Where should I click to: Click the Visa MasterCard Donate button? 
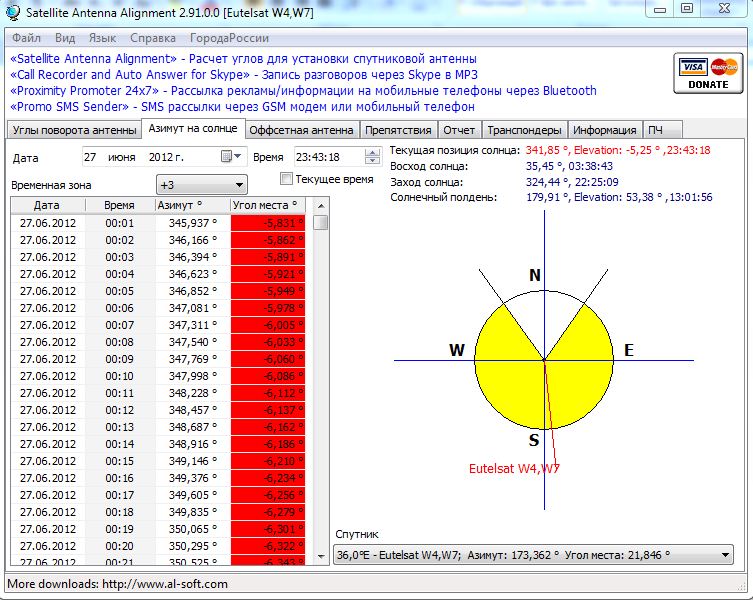708,75
